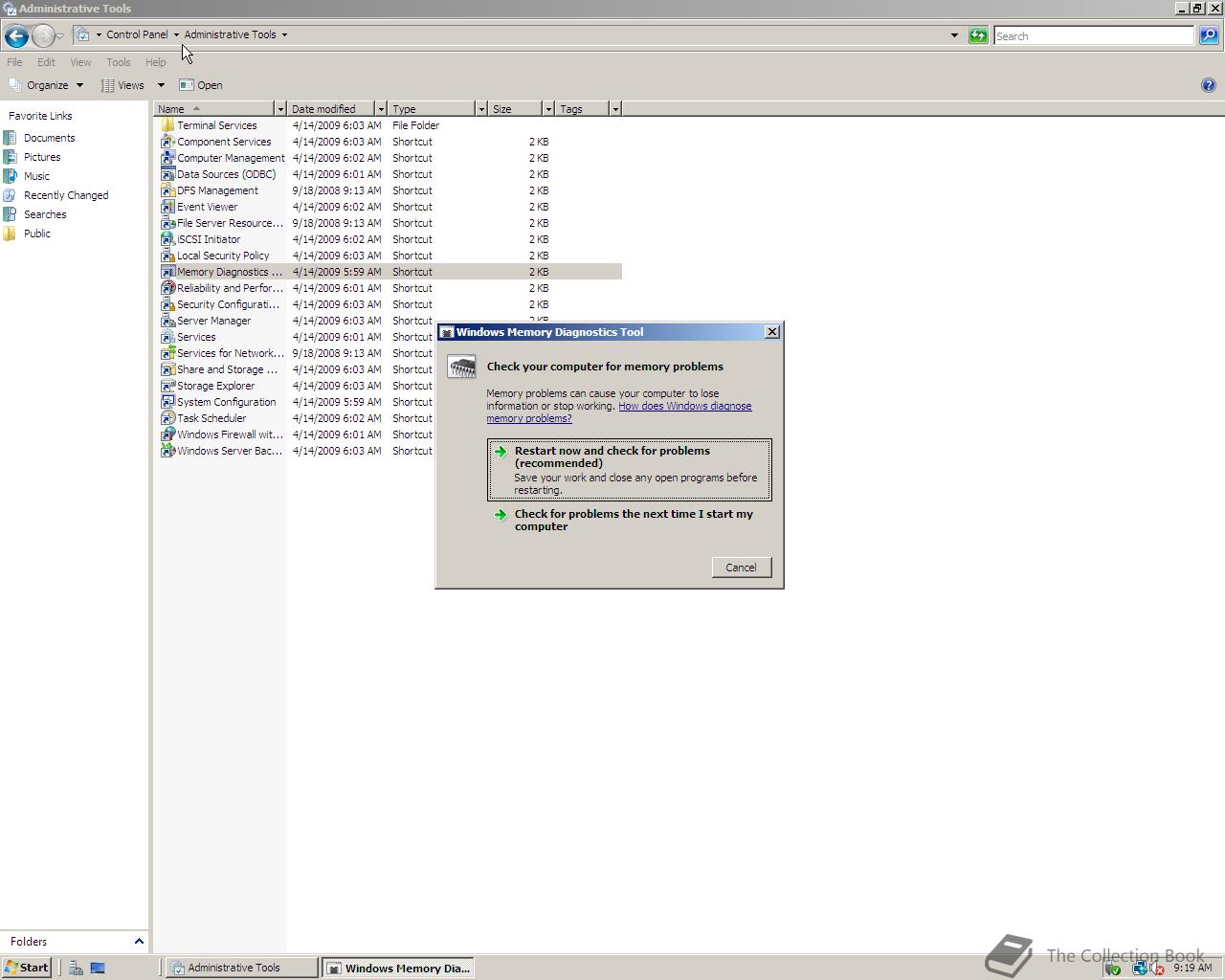
Task: Expand the Control Panel breadcrumb arrow
Action: click(176, 35)
